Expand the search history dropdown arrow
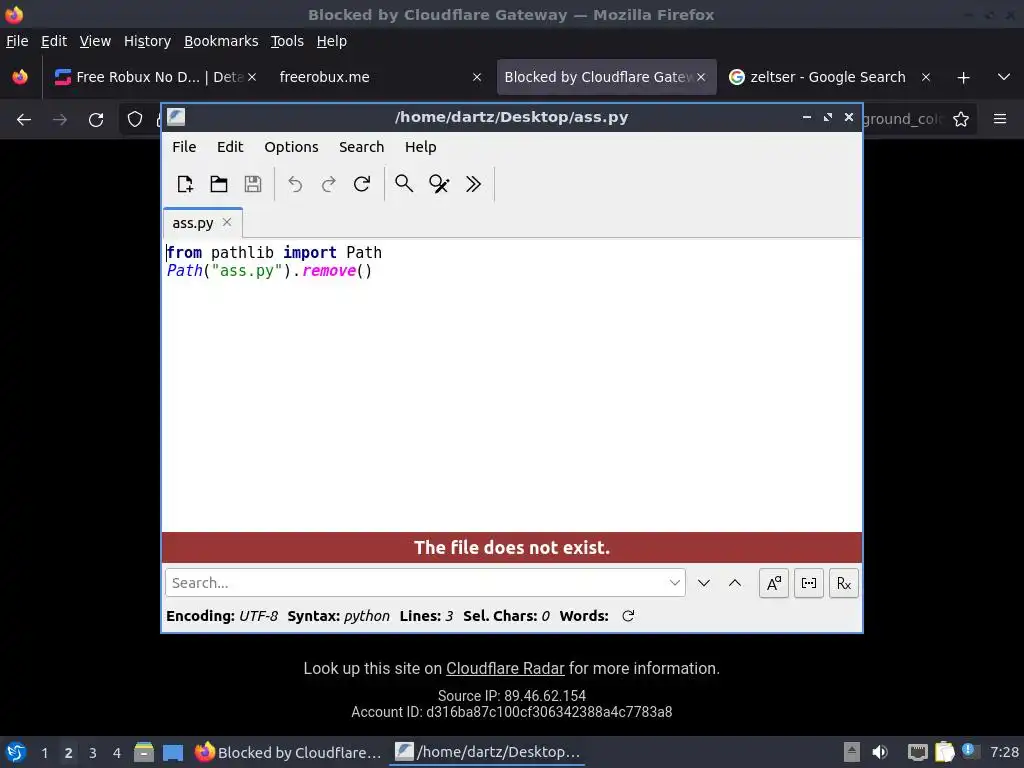This screenshot has width=1024, height=768. click(x=675, y=583)
